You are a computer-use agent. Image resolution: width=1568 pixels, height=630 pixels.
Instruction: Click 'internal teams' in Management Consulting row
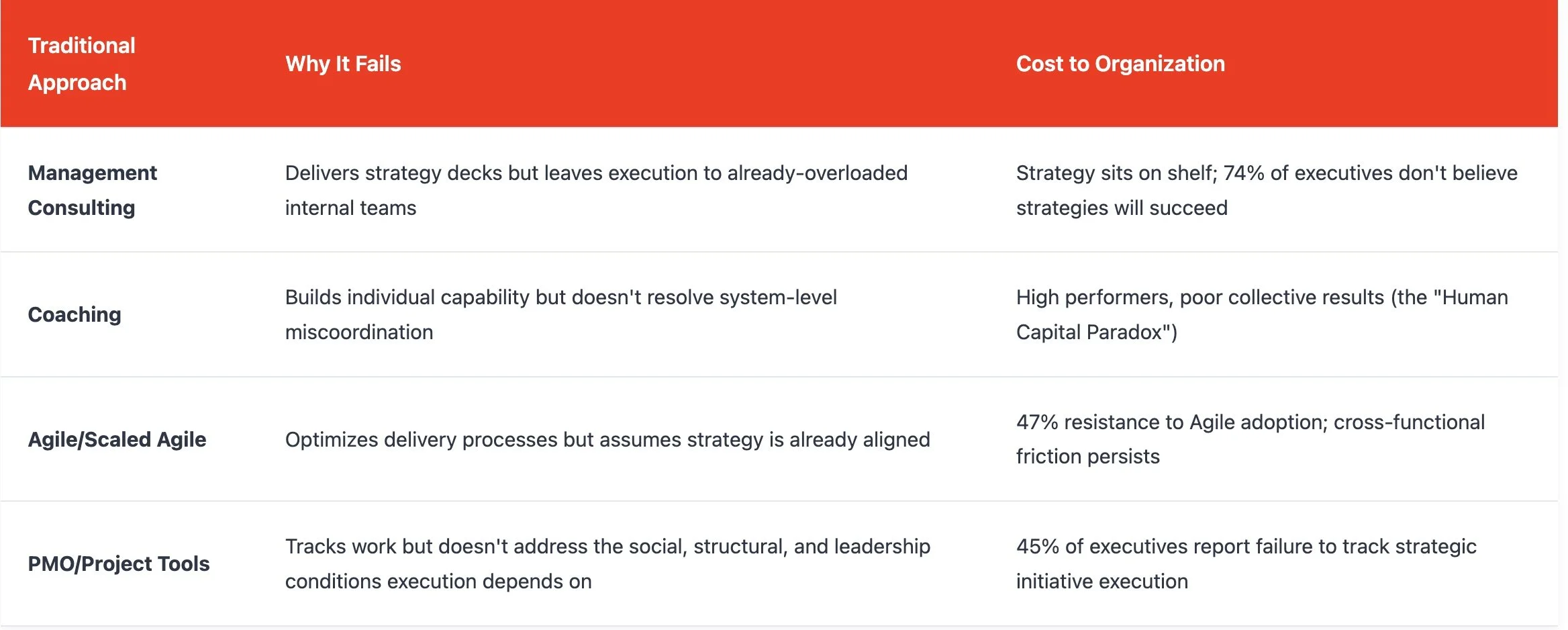[350, 208]
